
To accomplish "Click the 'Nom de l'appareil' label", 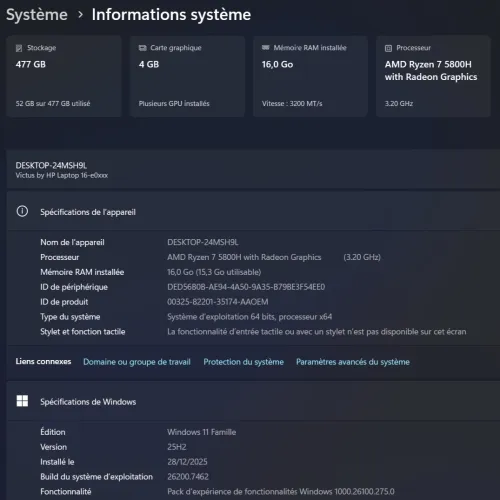I will [72, 242].
